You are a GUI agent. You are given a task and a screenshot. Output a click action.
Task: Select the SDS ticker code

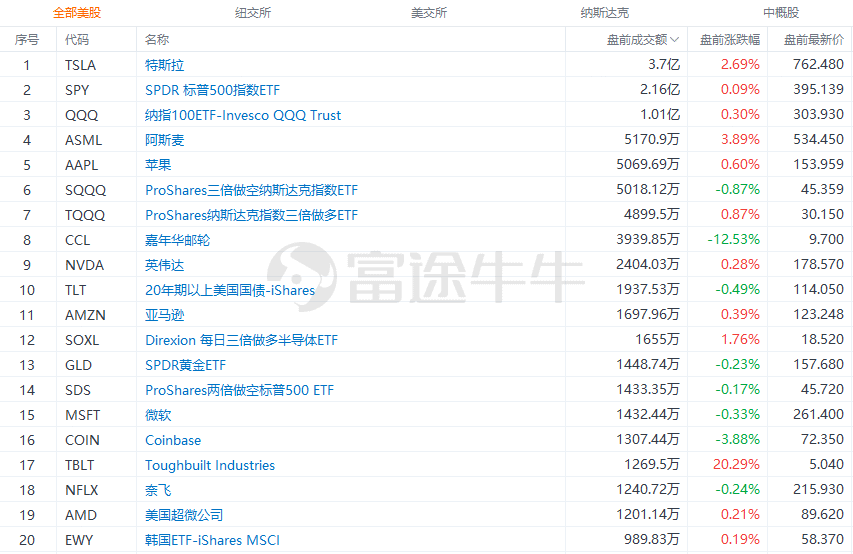(x=78, y=390)
